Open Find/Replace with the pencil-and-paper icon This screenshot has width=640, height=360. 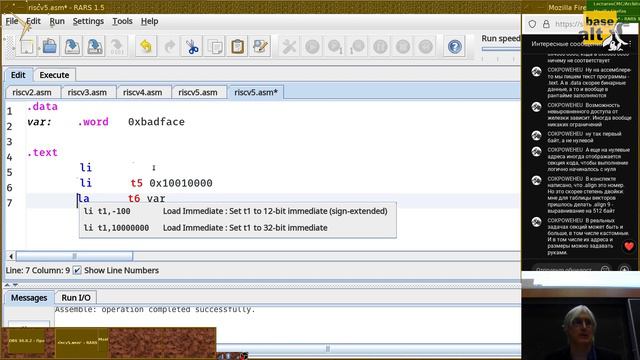[260, 47]
